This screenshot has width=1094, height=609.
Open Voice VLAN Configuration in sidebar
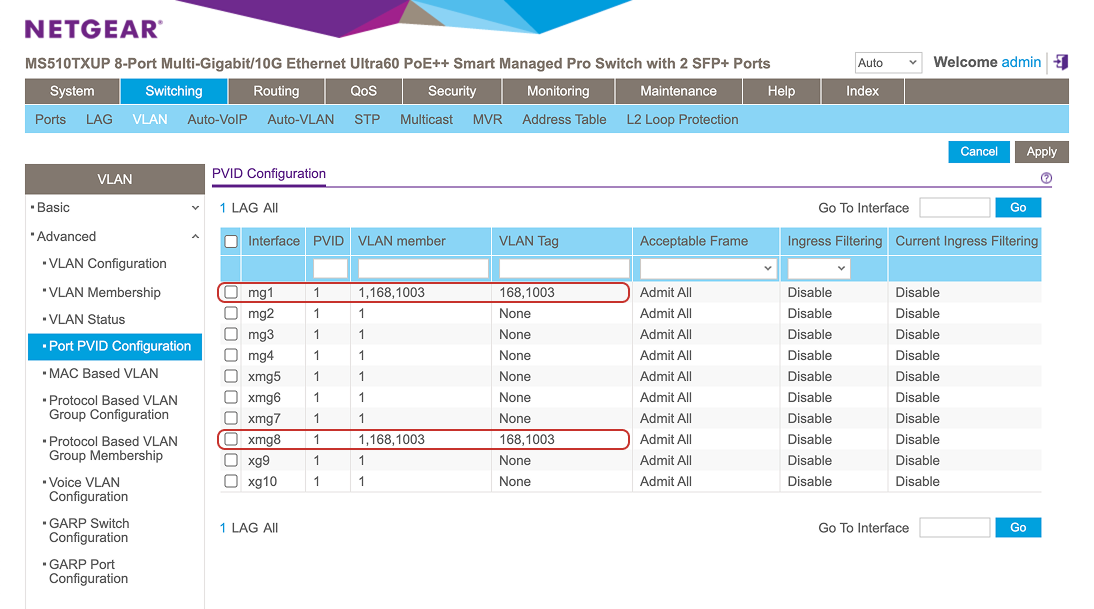88,490
